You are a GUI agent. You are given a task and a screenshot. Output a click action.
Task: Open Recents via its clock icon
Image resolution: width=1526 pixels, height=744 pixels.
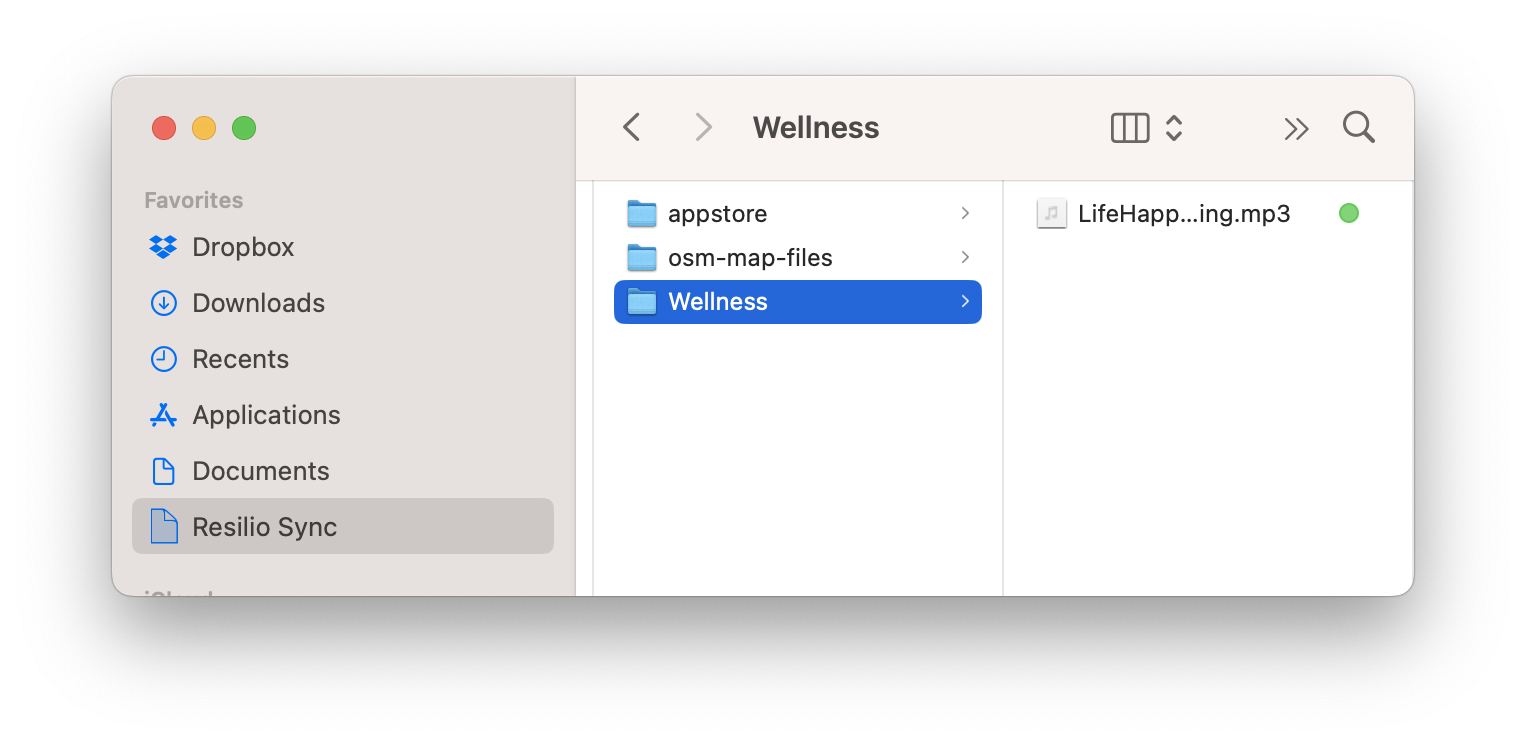pyautogui.click(x=163, y=359)
